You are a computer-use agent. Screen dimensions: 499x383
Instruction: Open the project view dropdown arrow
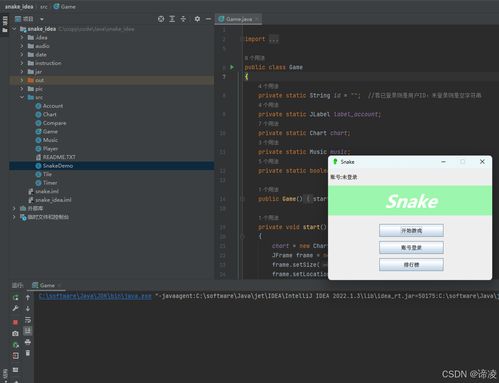click(x=42, y=19)
